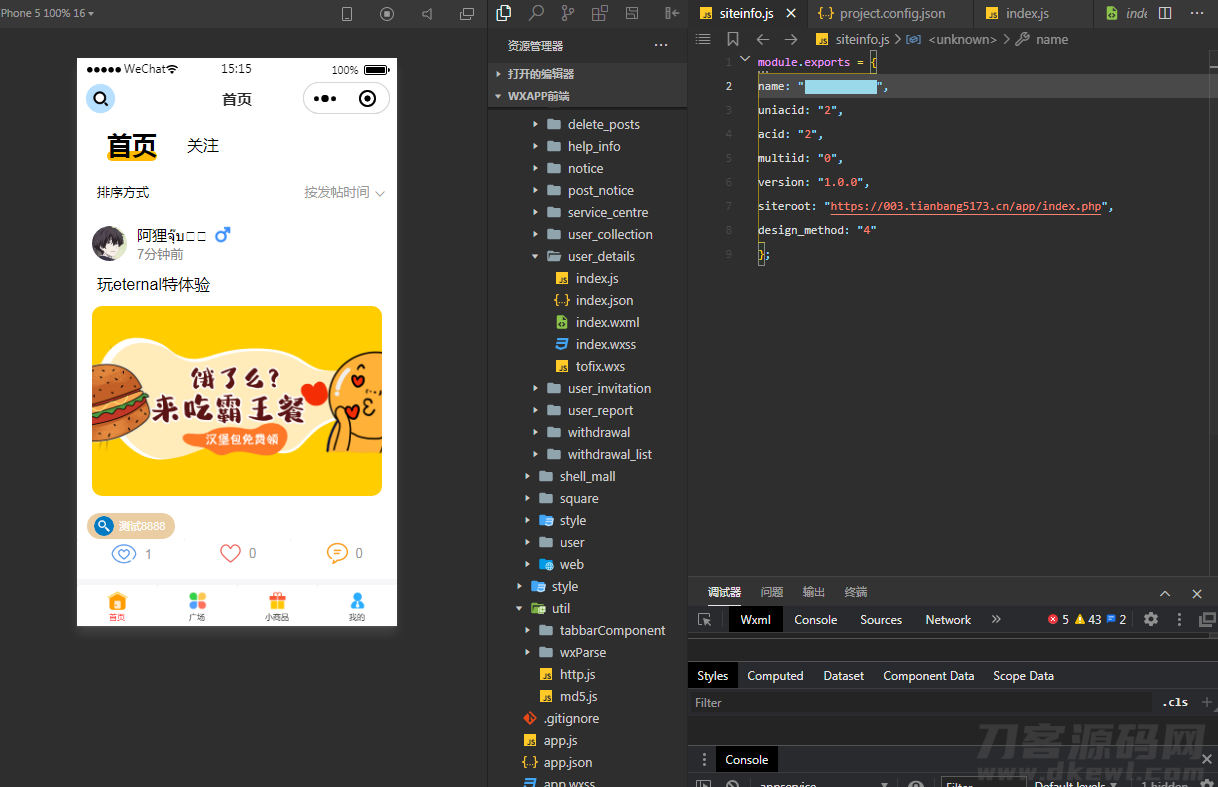Open the source control branch icon
This screenshot has height=787, width=1218.
point(568,13)
